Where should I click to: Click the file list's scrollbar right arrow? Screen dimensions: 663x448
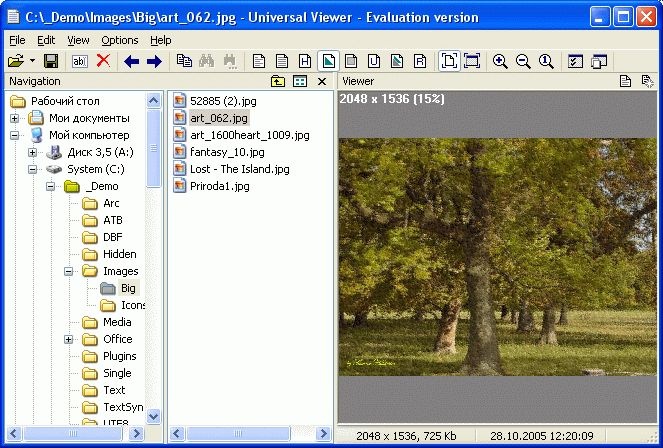tap(323, 434)
